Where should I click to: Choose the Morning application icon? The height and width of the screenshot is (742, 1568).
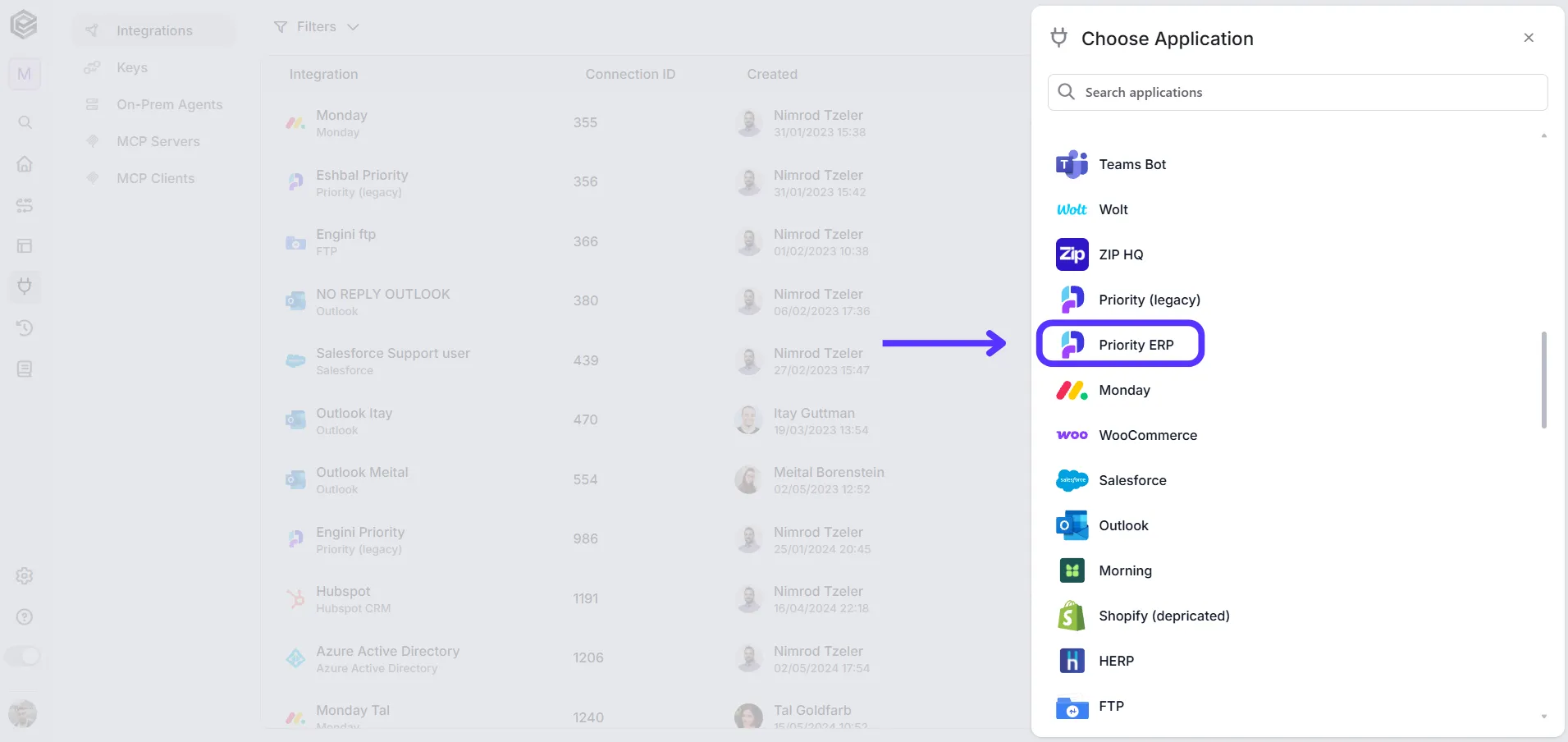1072,570
